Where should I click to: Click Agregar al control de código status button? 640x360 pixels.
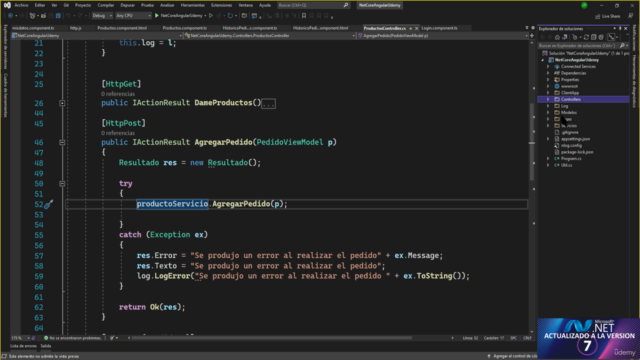[511, 356]
